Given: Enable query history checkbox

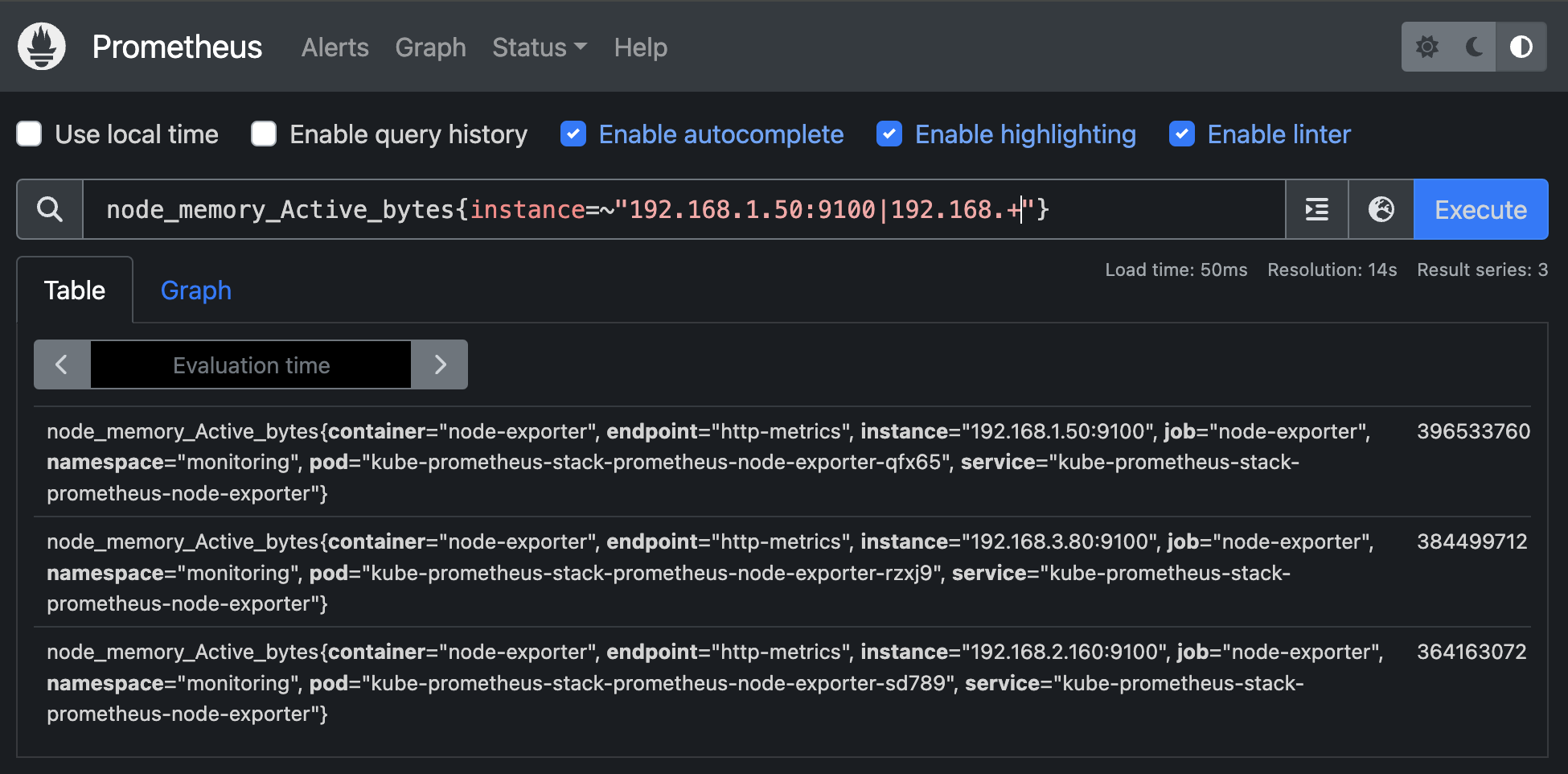Looking at the screenshot, I should tap(264, 134).
